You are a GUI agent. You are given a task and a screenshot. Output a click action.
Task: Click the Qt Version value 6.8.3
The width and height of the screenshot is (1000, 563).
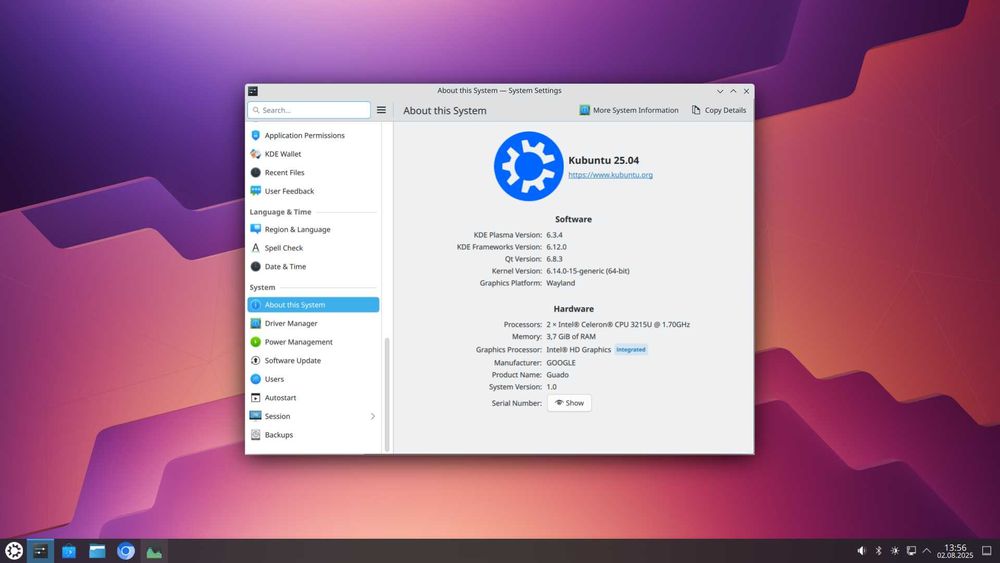[x=554, y=259]
